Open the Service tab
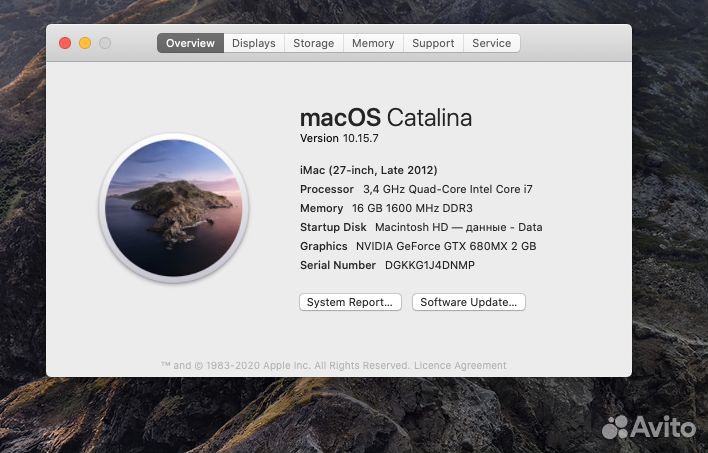This screenshot has width=708, height=453. [x=492, y=43]
